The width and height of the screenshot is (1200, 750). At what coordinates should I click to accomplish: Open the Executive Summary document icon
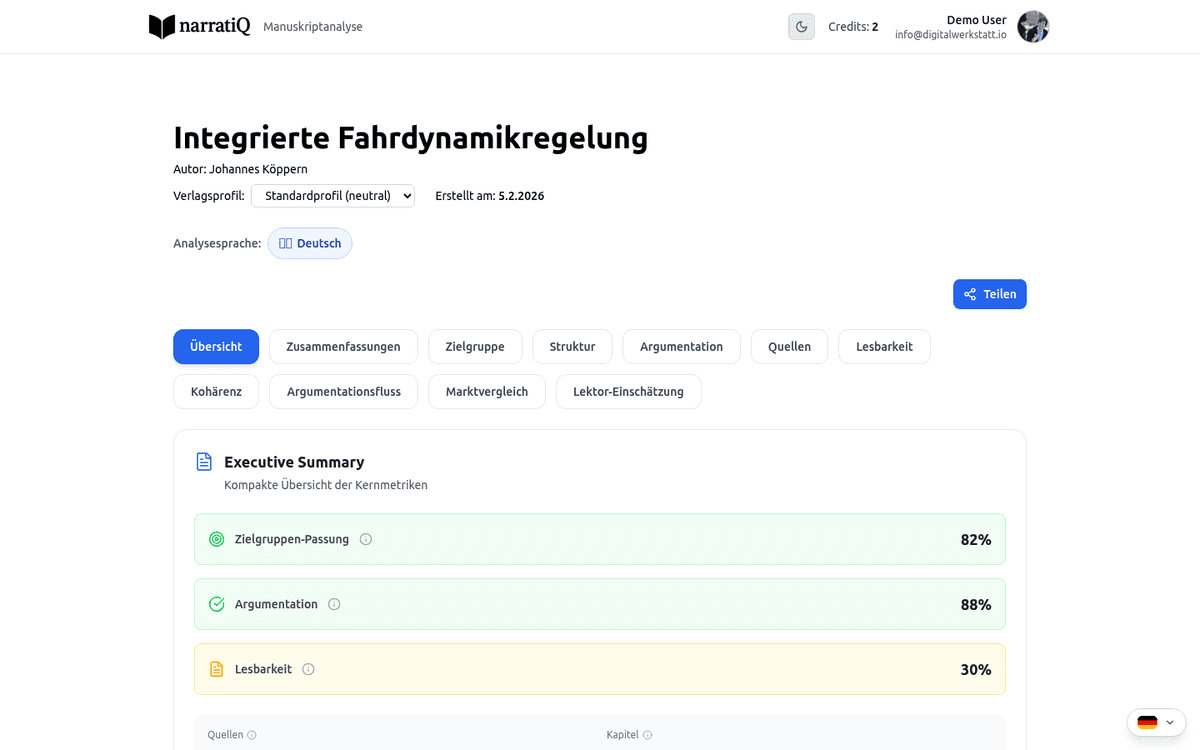pos(204,461)
